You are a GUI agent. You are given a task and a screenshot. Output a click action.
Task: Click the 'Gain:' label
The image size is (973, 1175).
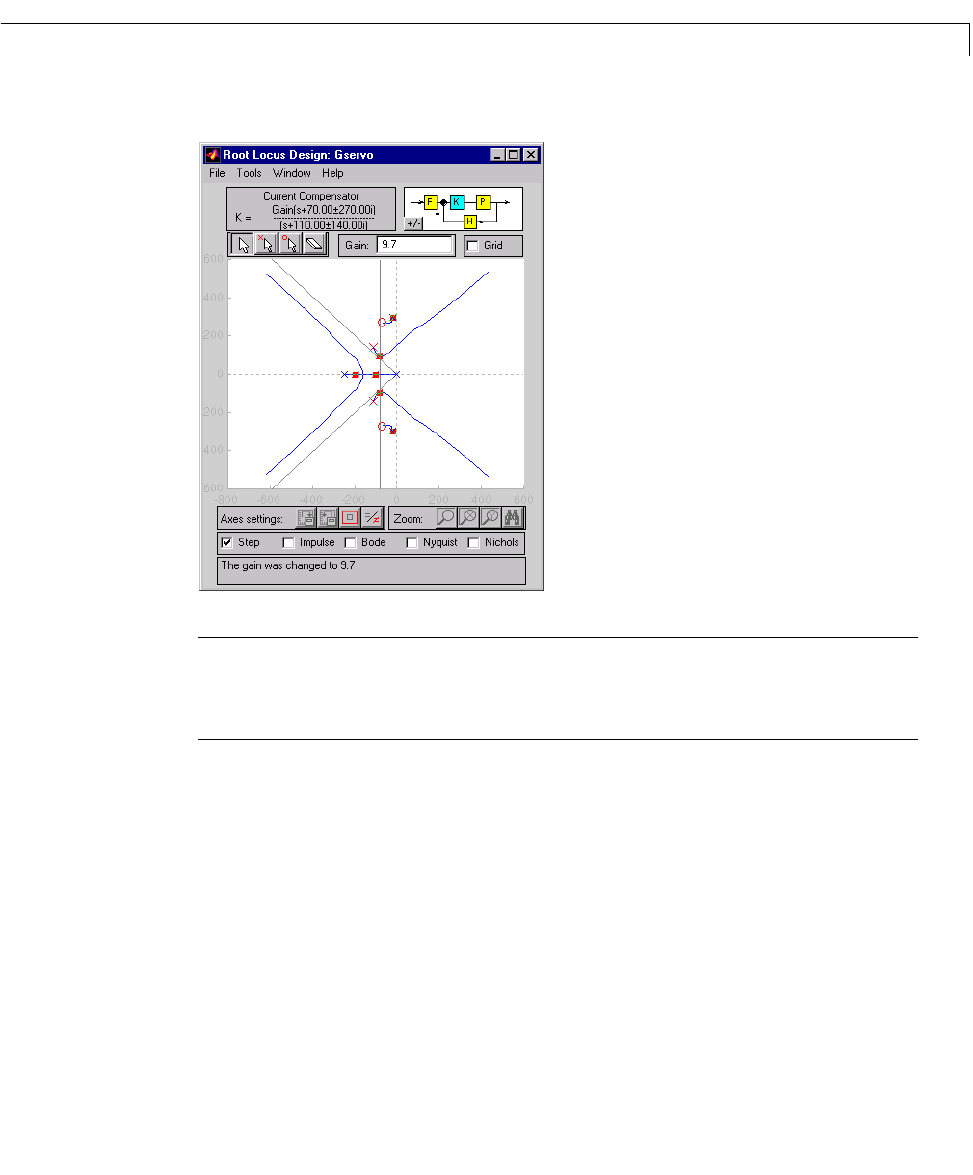(357, 245)
